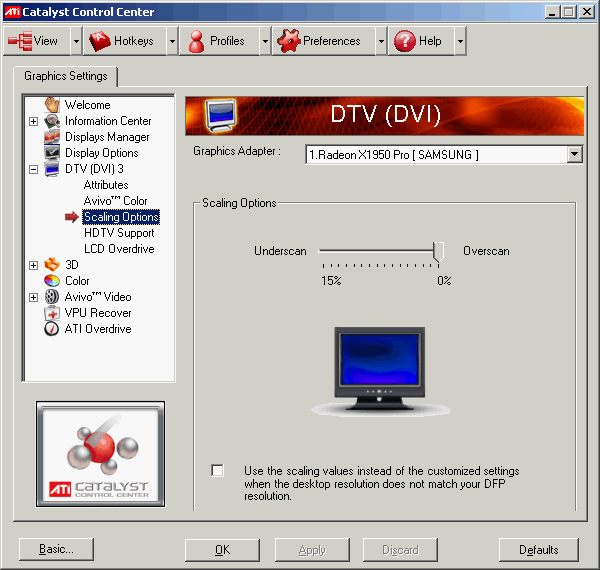
Task: Click the Information Center icon in tree
Action: point(52,121)
